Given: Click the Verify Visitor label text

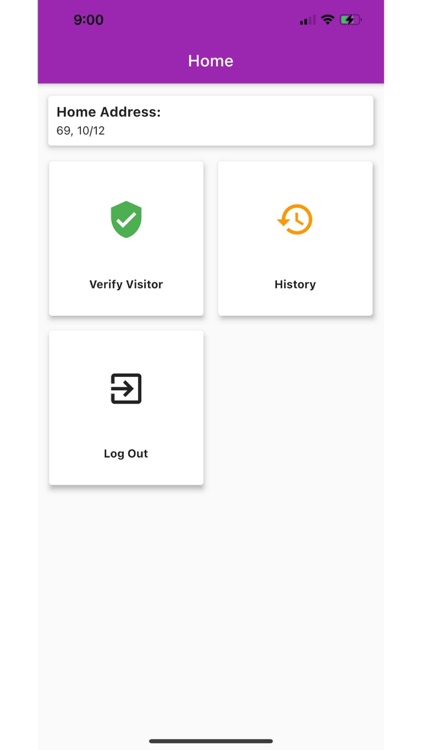Looking at the screenshot, I should click(x=126, y=284).
